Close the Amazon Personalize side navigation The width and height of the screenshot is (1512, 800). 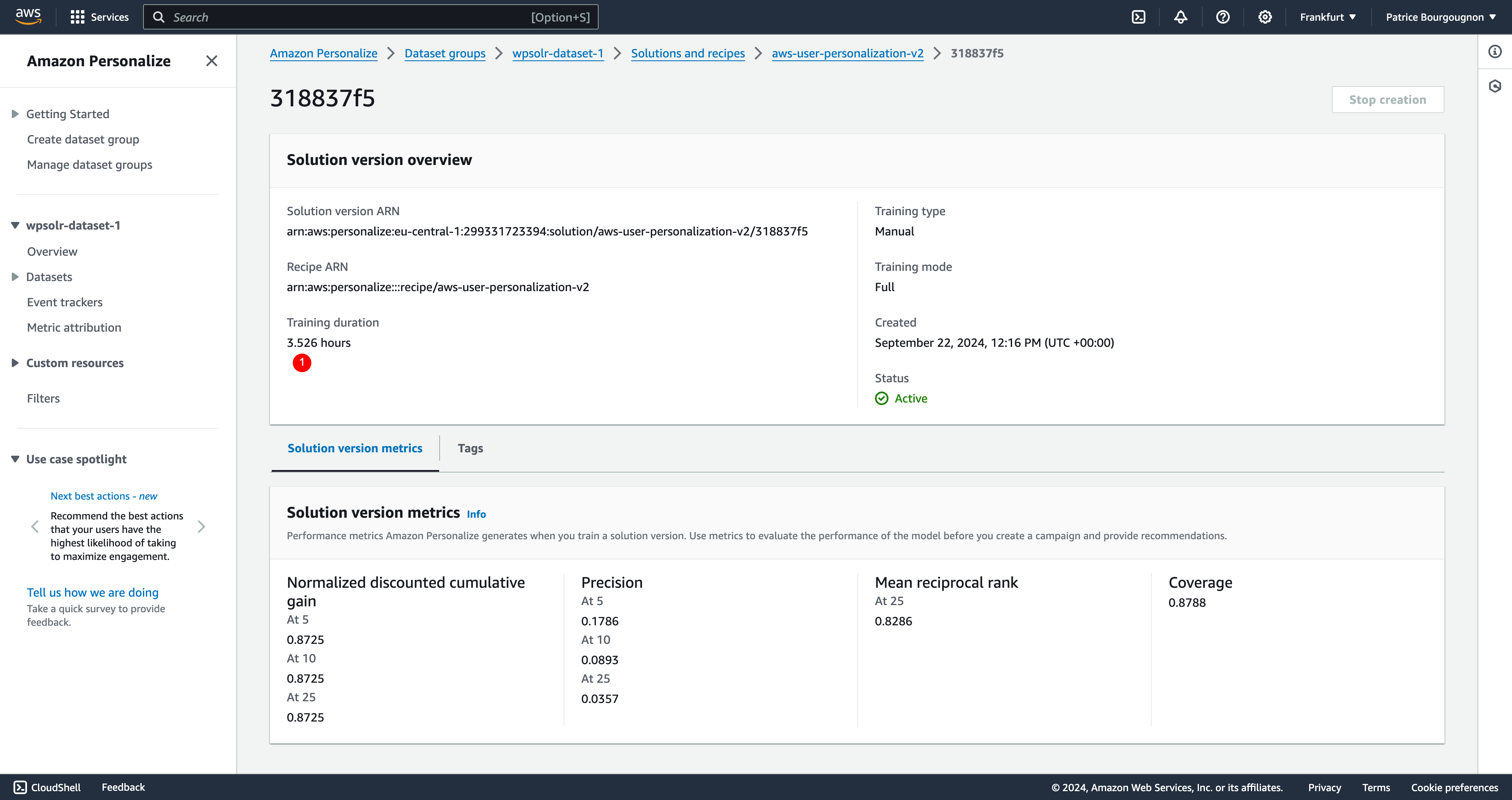click(211, 61)
